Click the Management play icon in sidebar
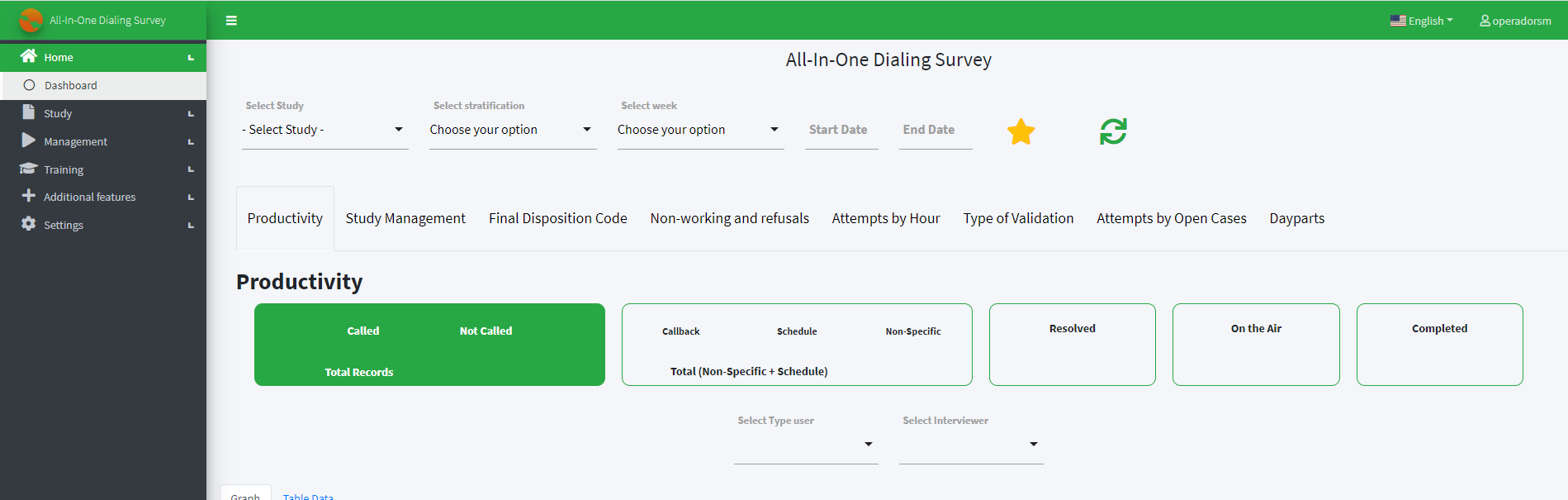 point(29,140)
